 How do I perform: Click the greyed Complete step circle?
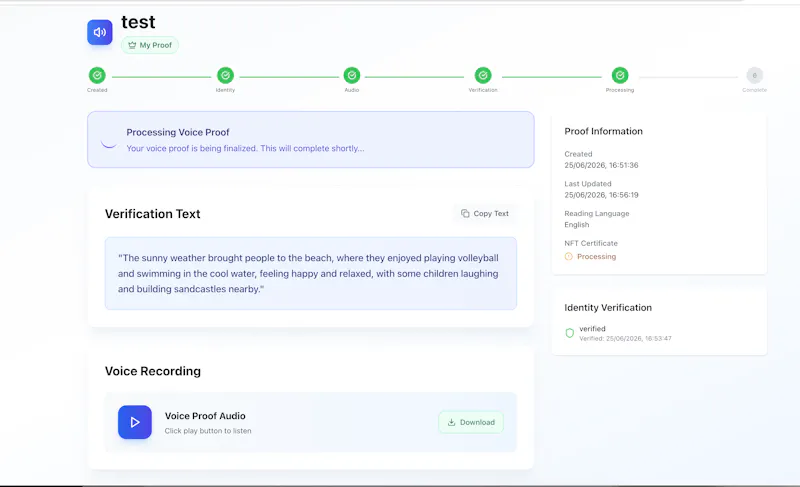click(755, 75)
